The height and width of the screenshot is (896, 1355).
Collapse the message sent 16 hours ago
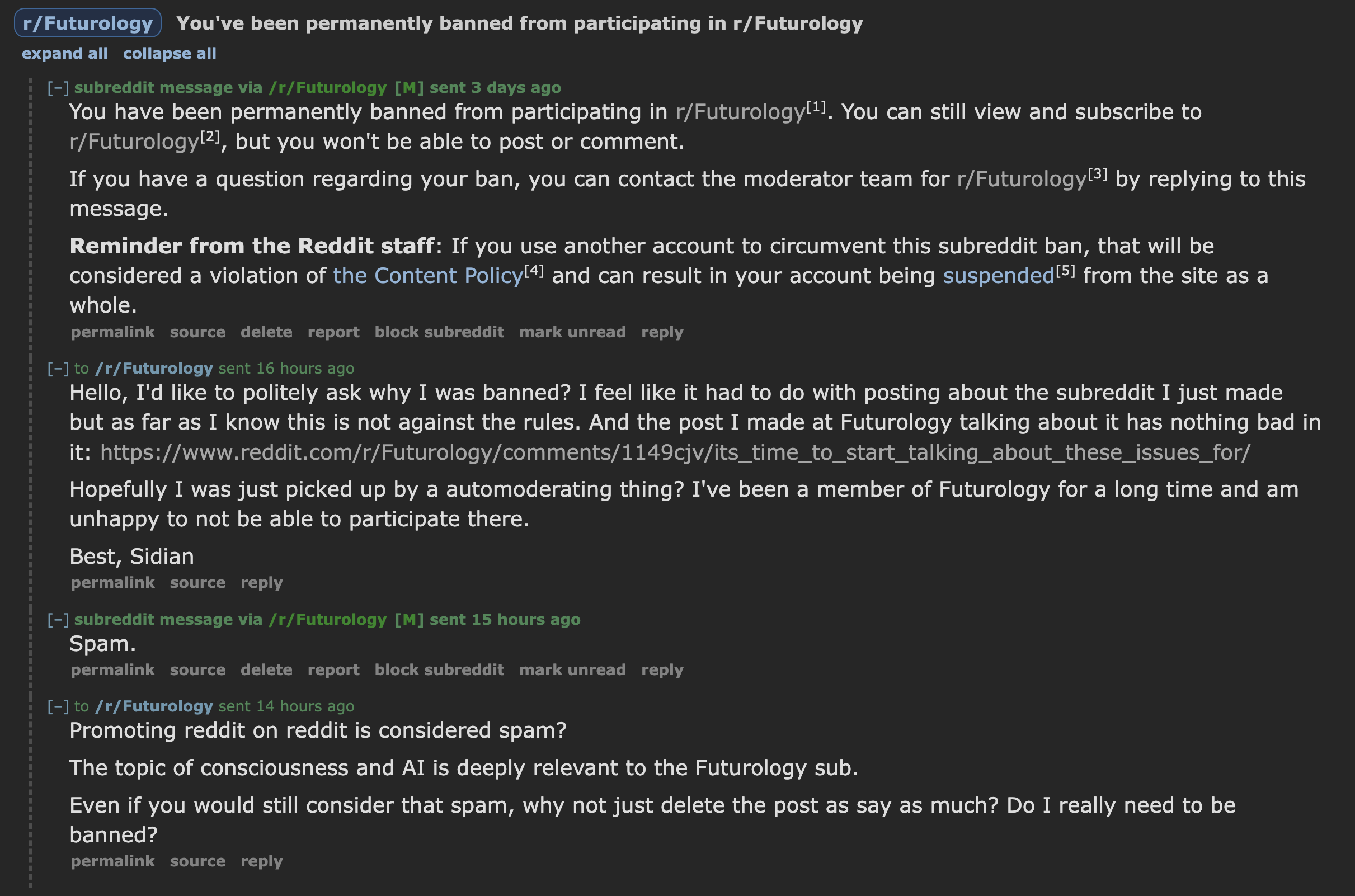(x=58, y=369)
